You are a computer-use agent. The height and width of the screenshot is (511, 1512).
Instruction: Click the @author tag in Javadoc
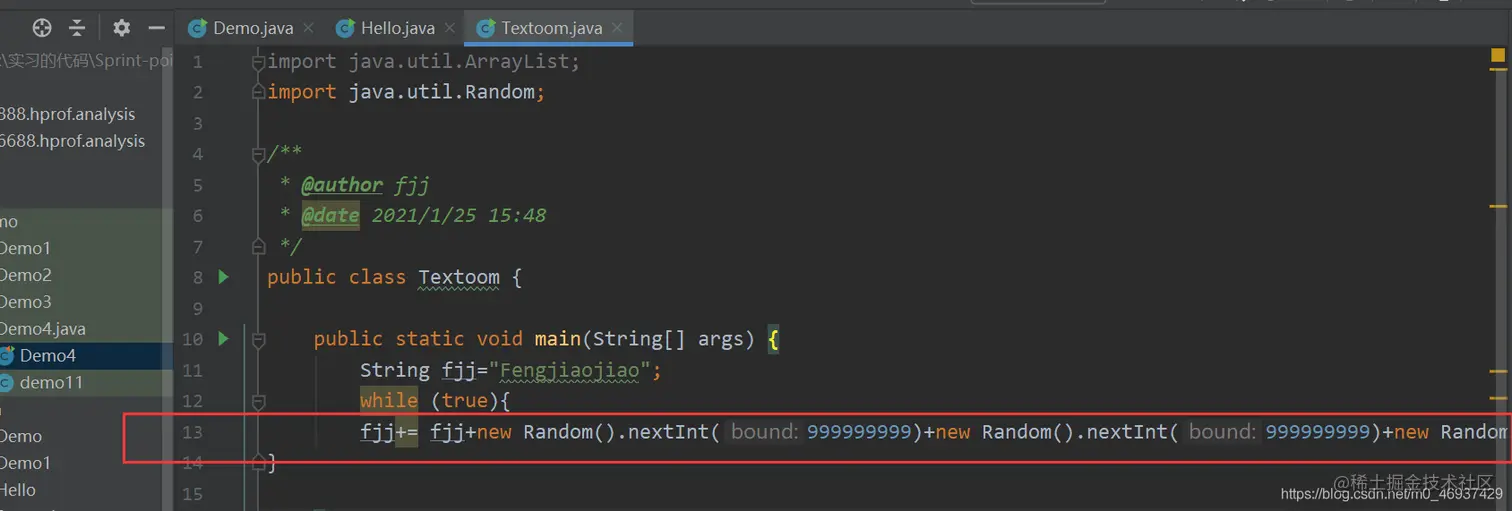coord(342,185)
